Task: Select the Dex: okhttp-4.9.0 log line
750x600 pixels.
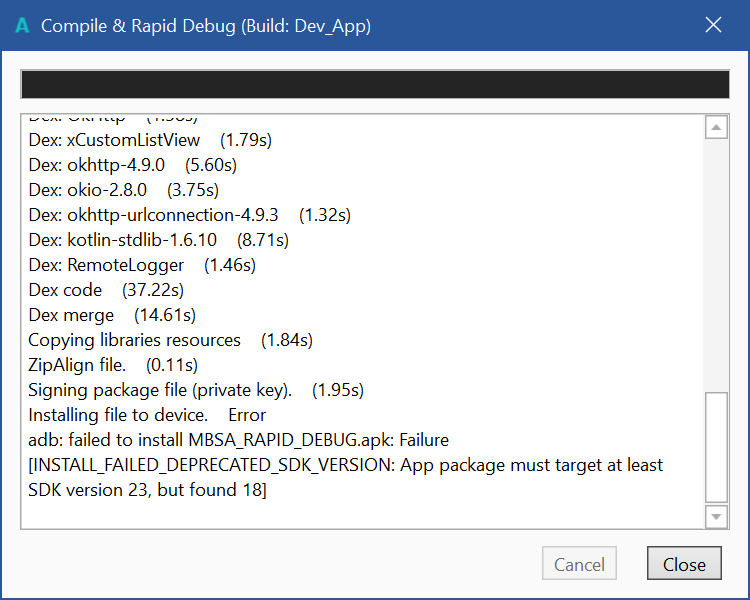Action: (132, 165)
